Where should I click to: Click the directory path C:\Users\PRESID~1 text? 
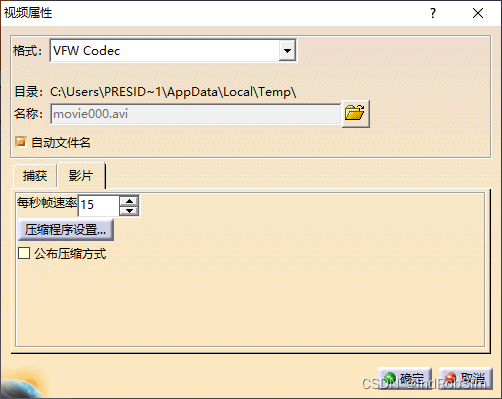[x=173, y=92]
